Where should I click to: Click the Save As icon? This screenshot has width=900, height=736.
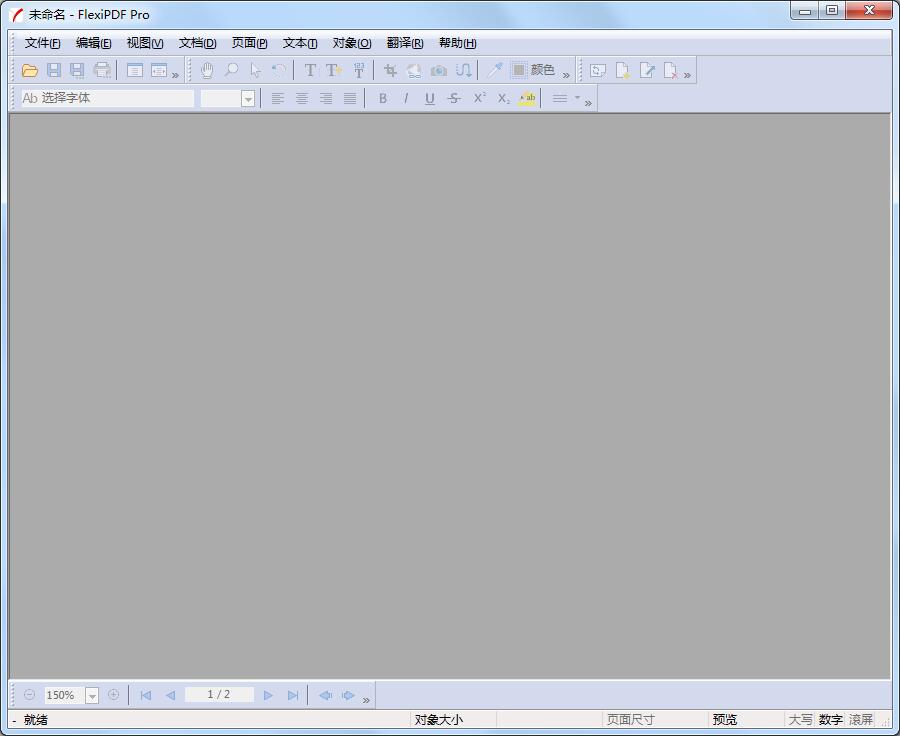tap(77, 70)
